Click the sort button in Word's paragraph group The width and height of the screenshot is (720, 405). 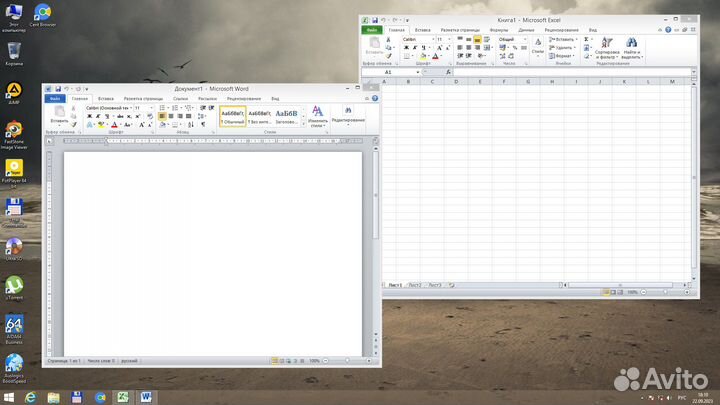click(191, 124)
